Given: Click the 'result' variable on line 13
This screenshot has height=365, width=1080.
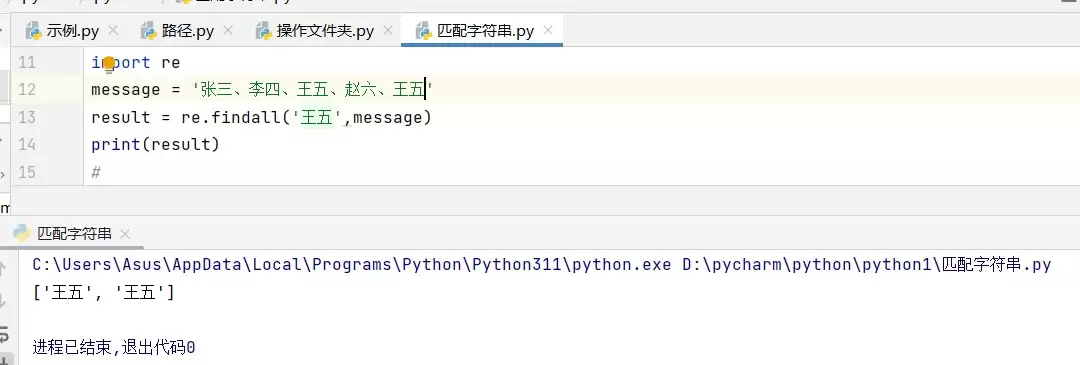Looking at the screenshot, I should pos(121,117).
